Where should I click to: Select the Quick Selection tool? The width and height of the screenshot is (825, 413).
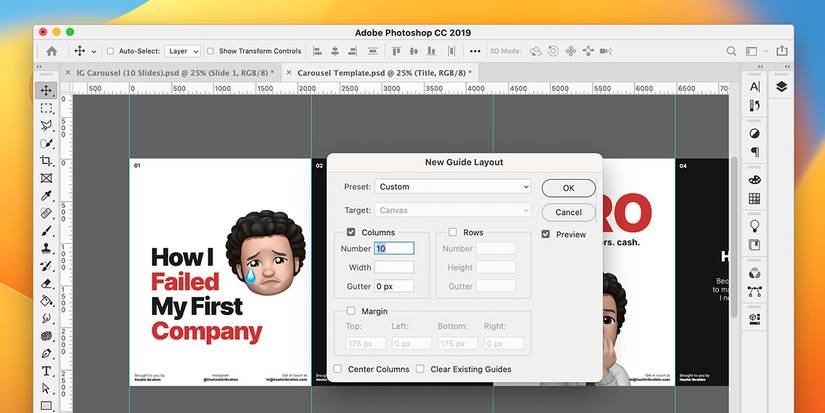tap(46, 143)
